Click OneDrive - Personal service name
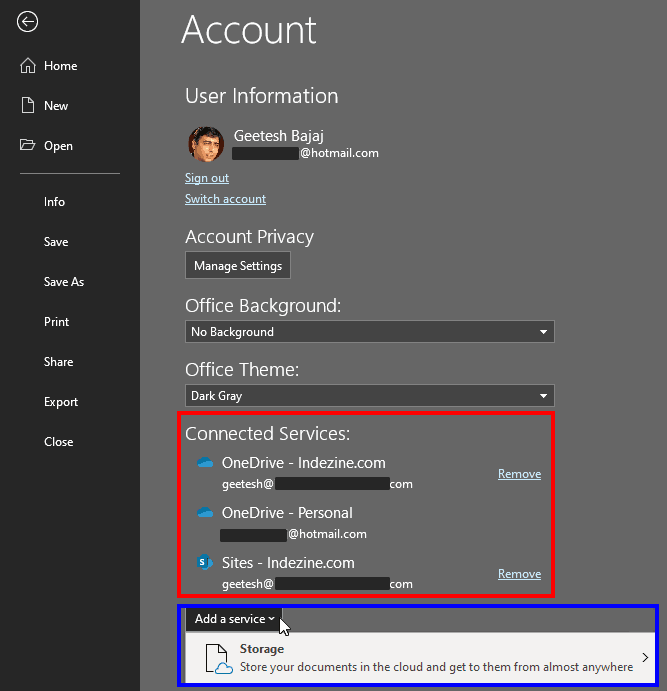 [x=287, y=513]
